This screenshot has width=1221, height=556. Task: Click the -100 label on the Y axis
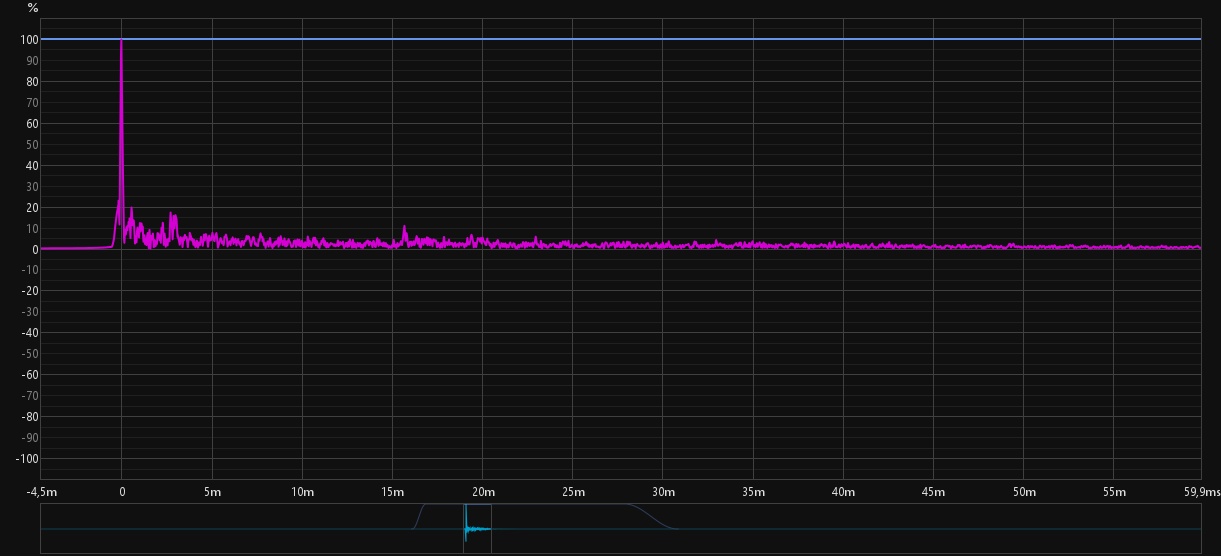pyautogui.click(x=27, y=459)
